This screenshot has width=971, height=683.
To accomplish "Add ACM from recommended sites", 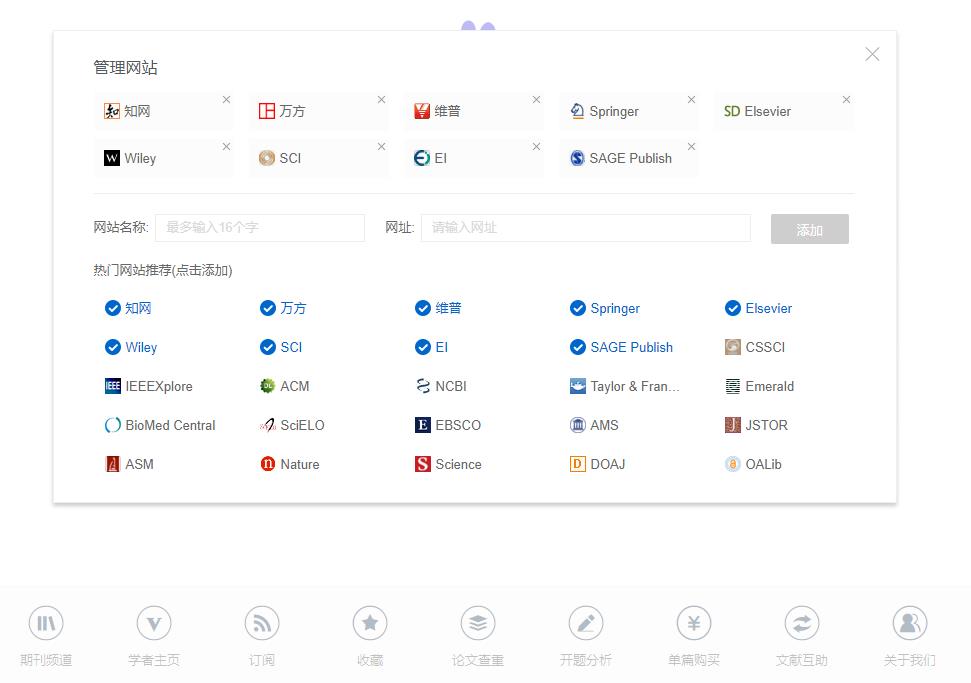I will click(x=284, y=386).
